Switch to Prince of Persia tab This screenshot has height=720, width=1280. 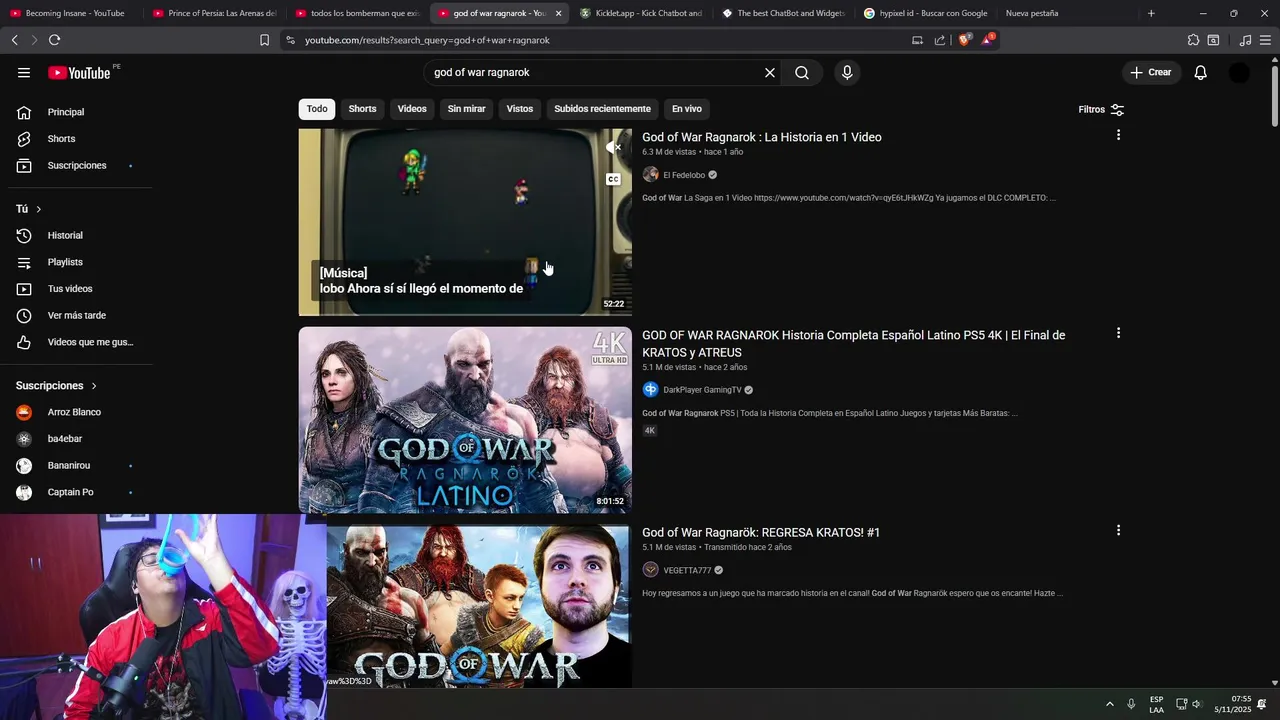coord(215,13)
